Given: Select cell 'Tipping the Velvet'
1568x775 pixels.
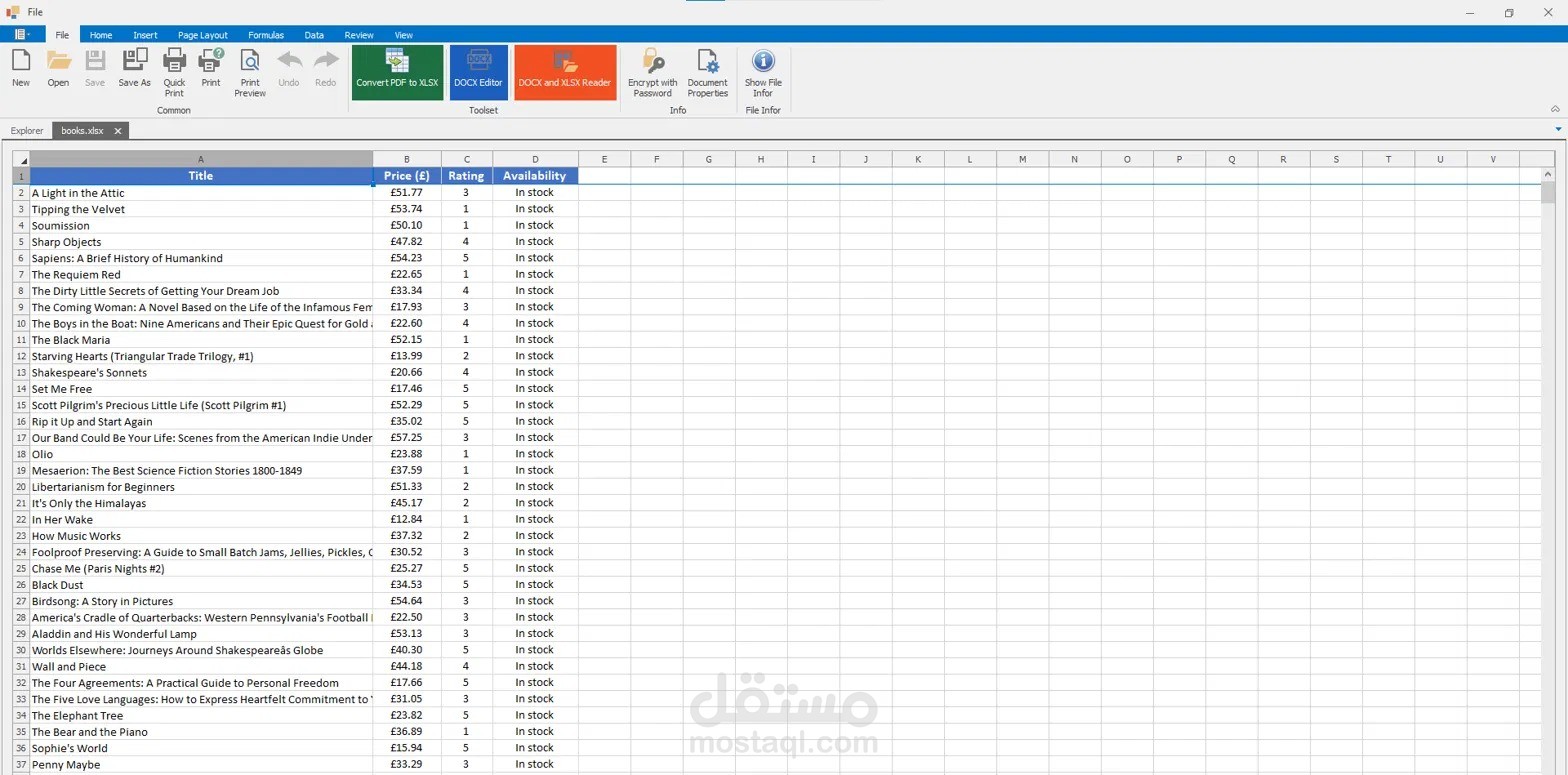Looking at the screenshot, I should [x=201, y=209].
